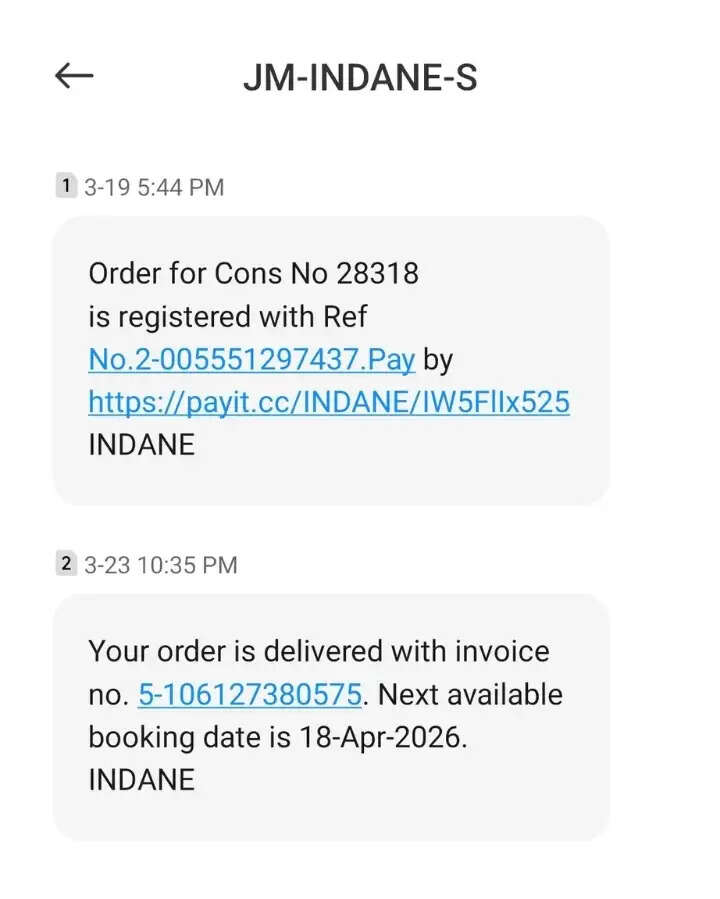The width and height of the screenshot is (720, 899).
Task: Open the No.2-005551297437.Pay reference link
Action: point(251,359)
